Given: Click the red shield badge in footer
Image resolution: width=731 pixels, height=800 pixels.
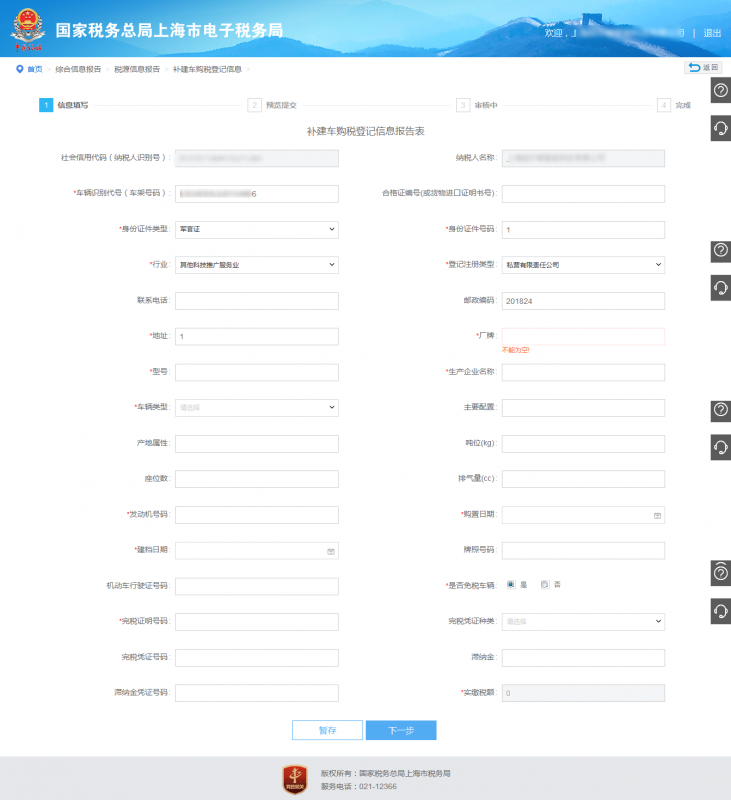Looking at the screenshot, I should pyautogui.click(x=295, y=779).
